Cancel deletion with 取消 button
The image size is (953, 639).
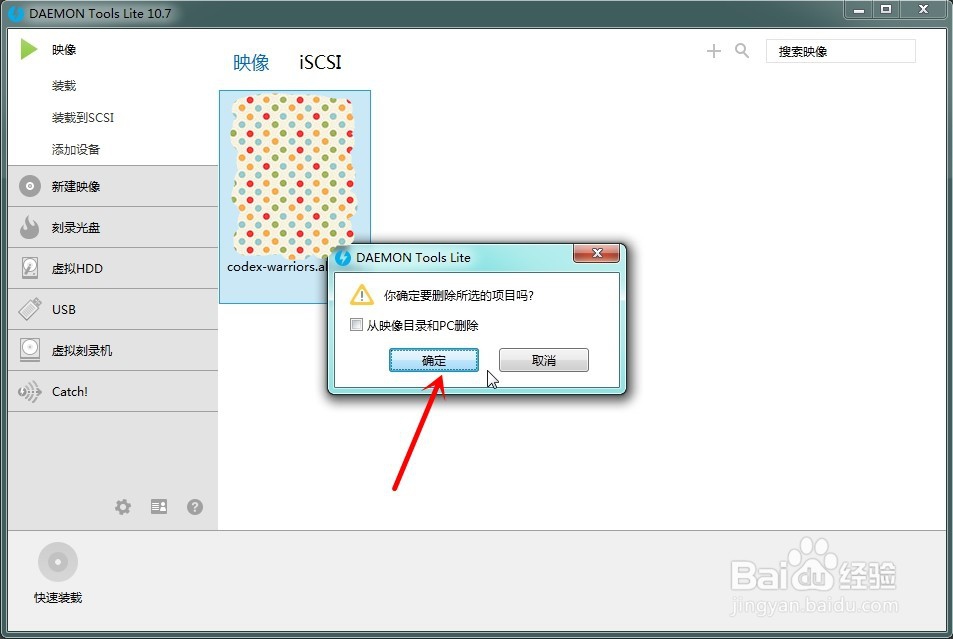543,360
